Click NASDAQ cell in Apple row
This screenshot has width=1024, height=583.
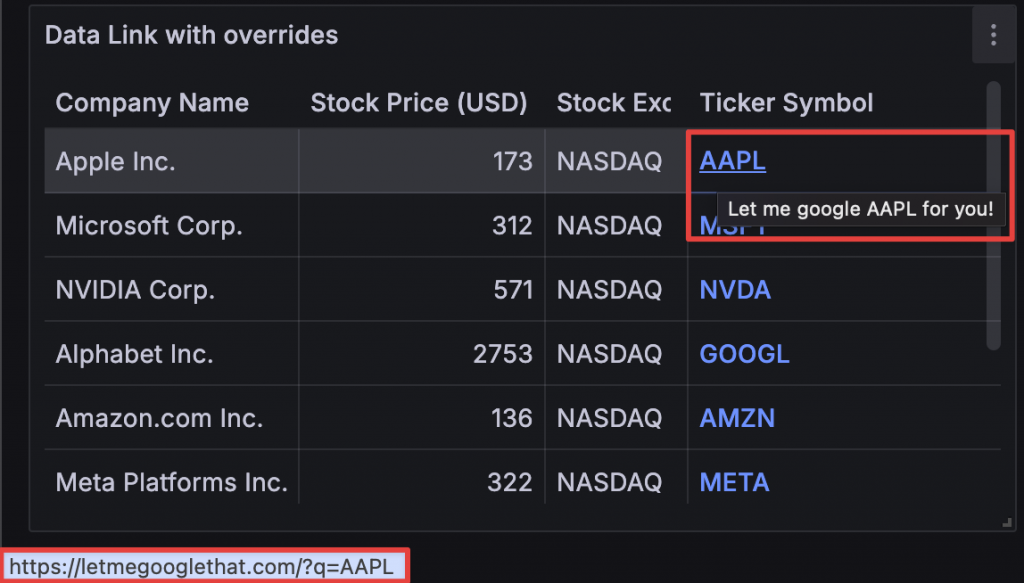(x=609, y=162)
